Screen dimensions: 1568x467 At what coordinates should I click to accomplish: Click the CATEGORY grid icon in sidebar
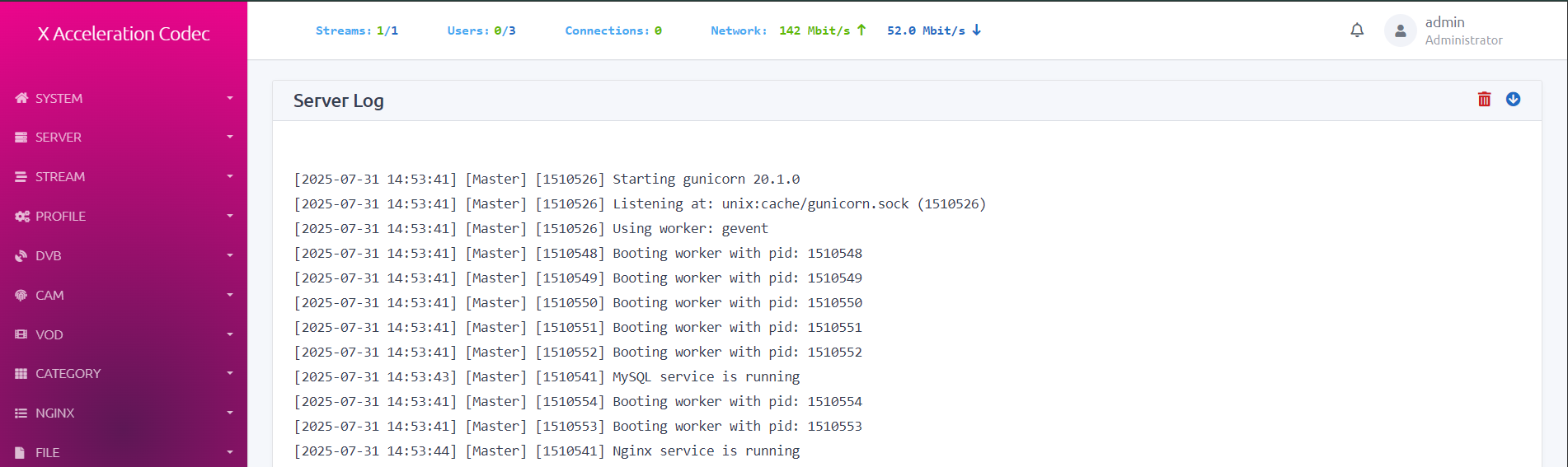21,374
